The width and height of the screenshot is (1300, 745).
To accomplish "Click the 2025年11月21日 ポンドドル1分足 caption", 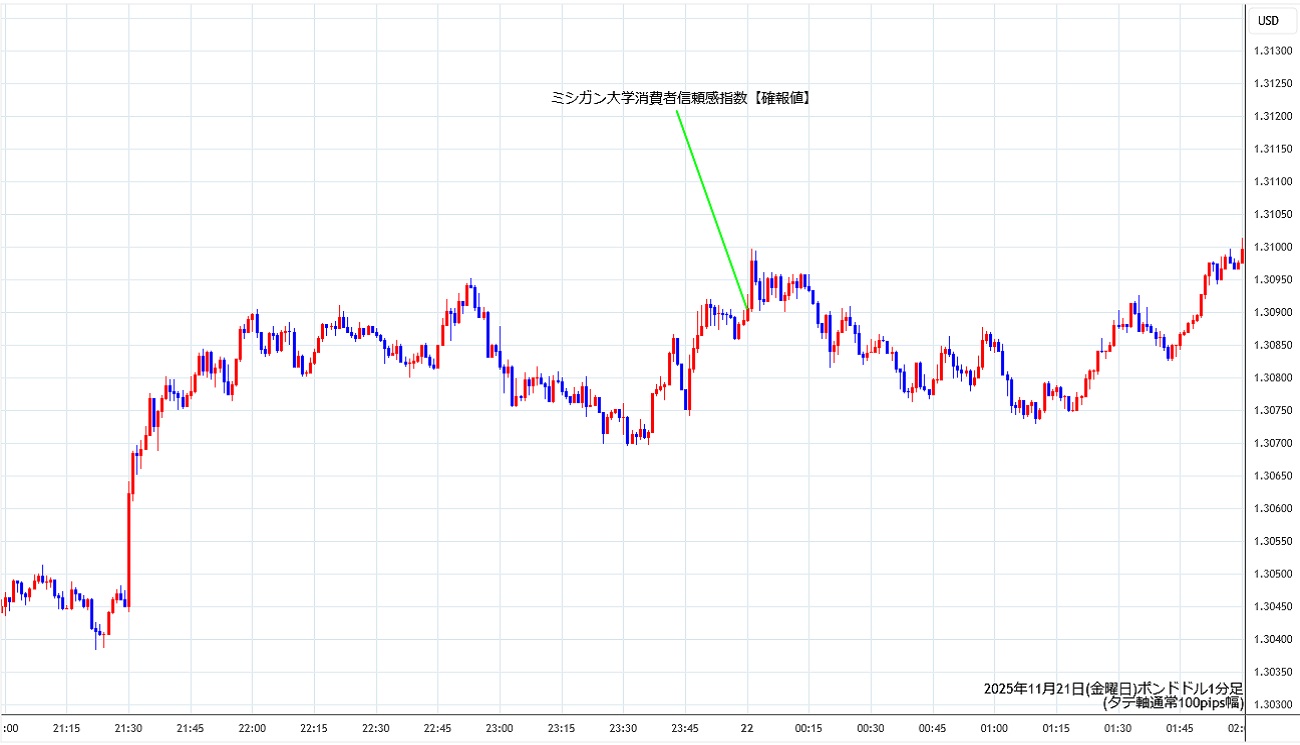I will [1113, 688].
